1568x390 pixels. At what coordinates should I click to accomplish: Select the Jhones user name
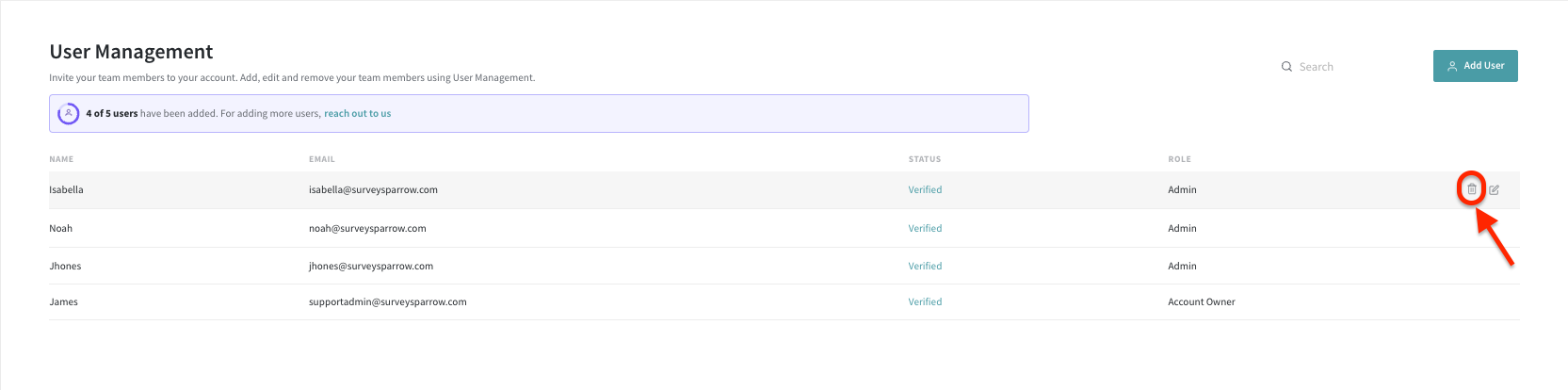point(65,267)
